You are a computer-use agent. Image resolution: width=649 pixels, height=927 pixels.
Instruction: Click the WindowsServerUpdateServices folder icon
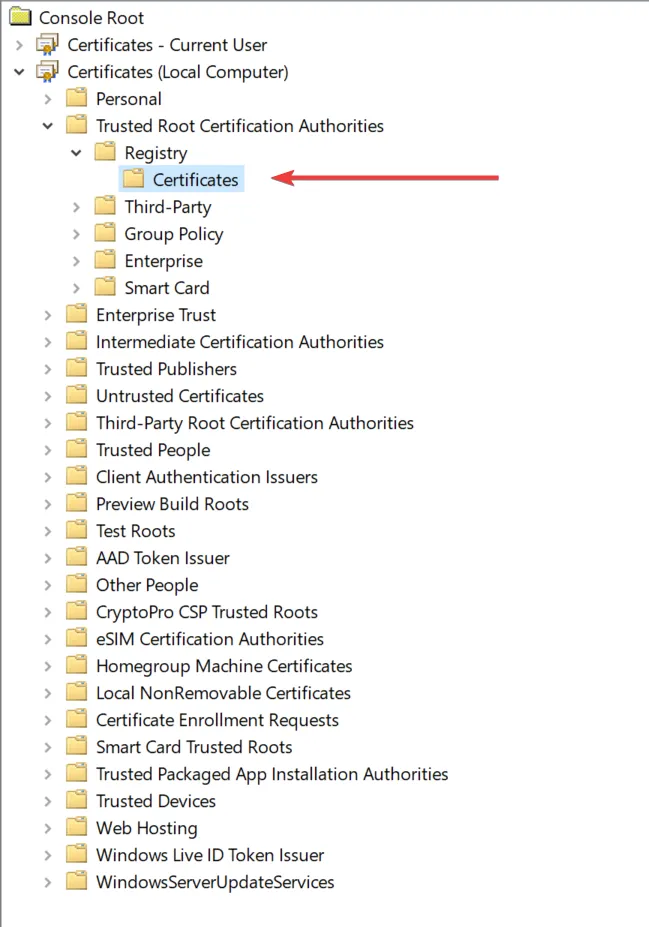point(76,881)
